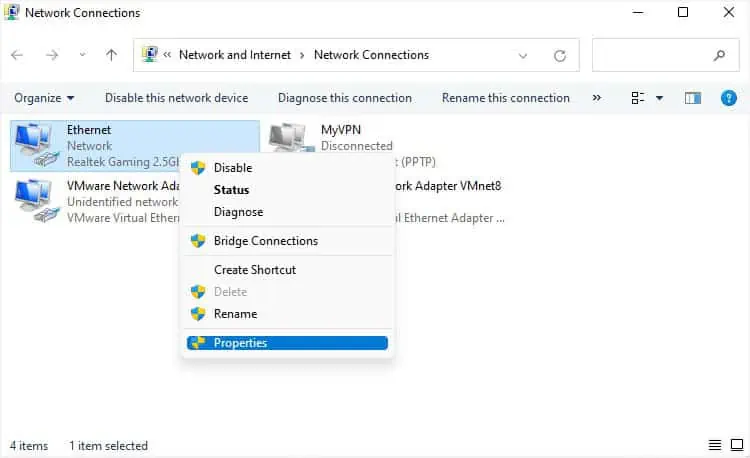750x458 pixels.
Task: Click the shield icon beside Properties
Action: pyautogui.click(x=198, y=343)
